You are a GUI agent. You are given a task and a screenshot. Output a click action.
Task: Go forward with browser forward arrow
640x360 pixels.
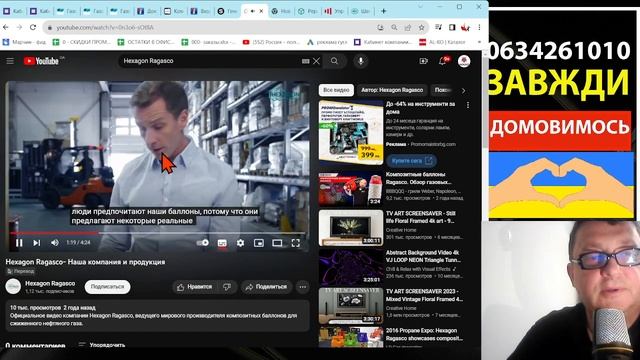pyautogui.click(x=19, y=27)
